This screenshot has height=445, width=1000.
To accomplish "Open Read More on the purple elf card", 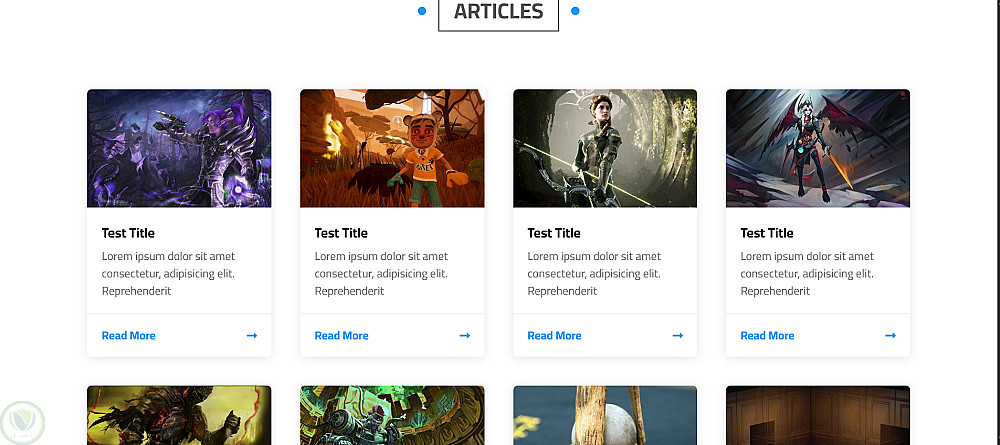I will click(128, 335).
